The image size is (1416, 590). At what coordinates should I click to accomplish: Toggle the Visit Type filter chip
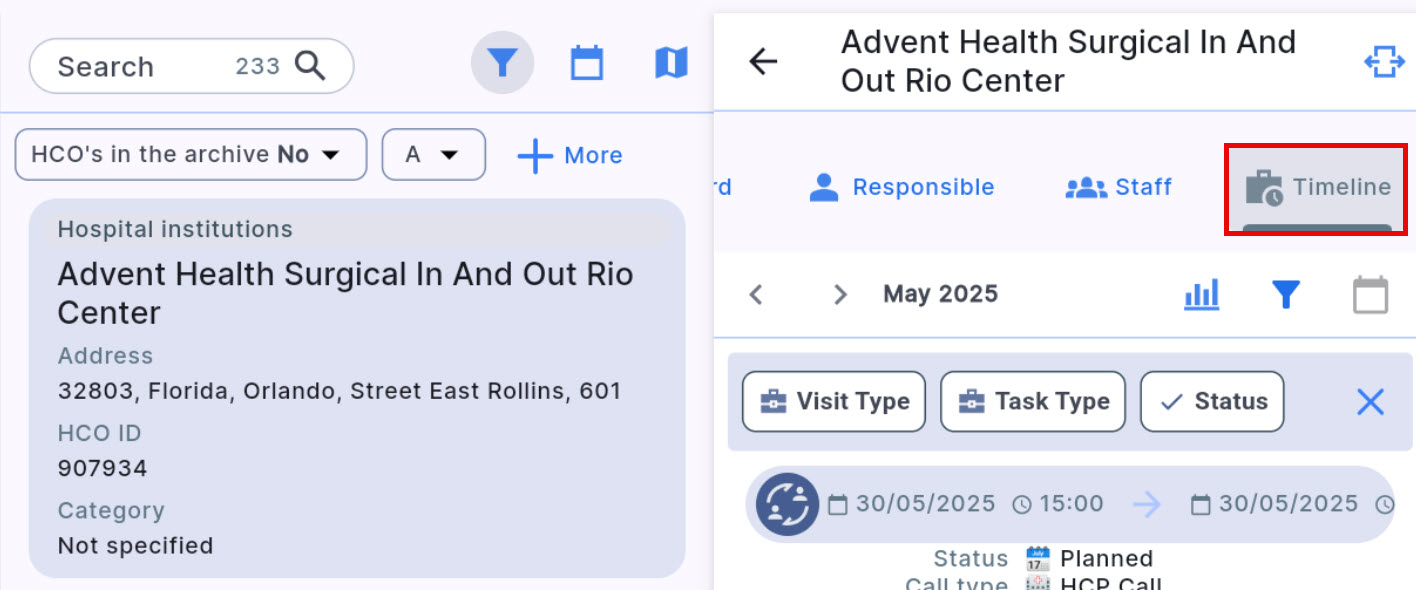click(x=834, y=402)
